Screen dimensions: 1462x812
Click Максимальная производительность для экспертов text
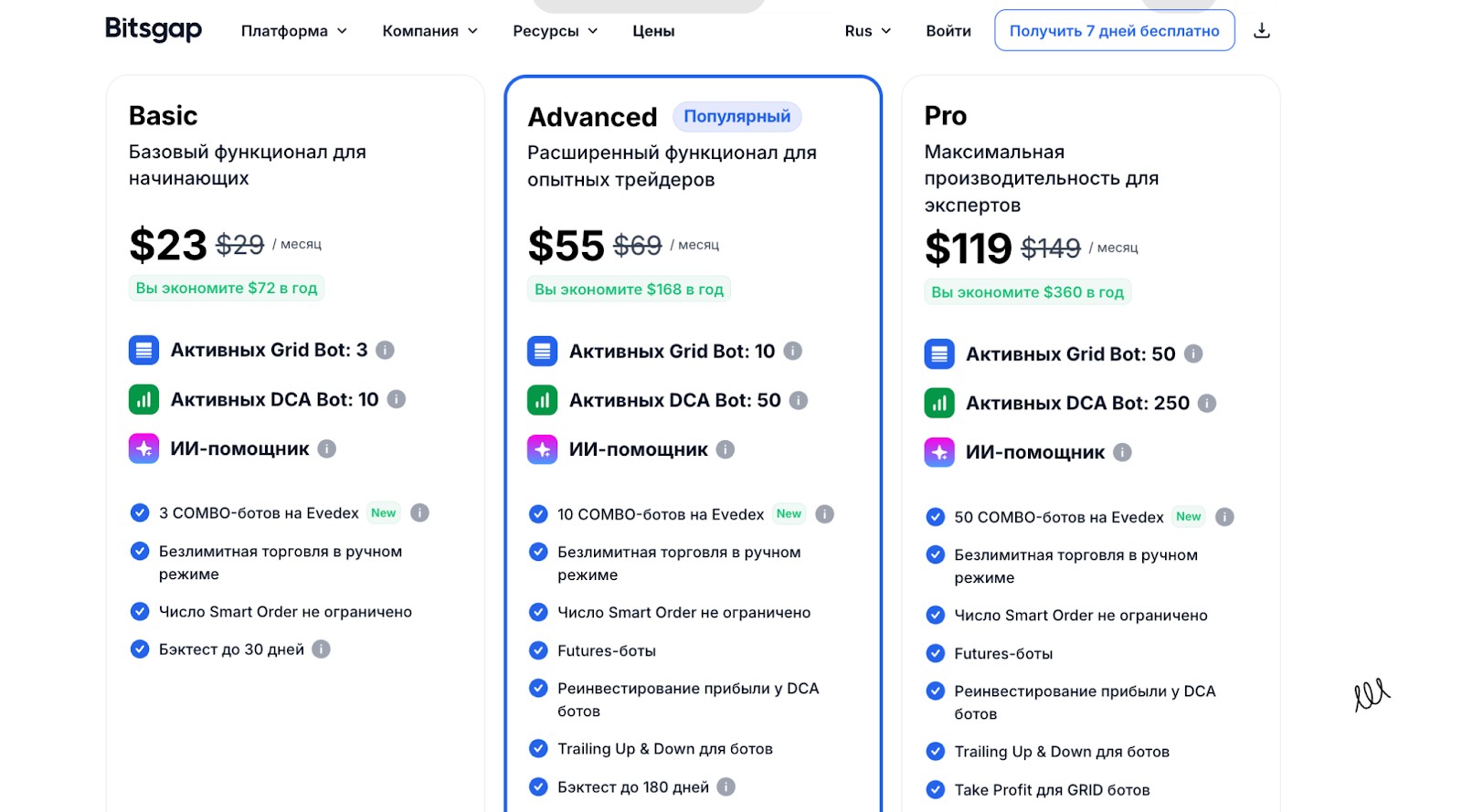[1042, 178]
